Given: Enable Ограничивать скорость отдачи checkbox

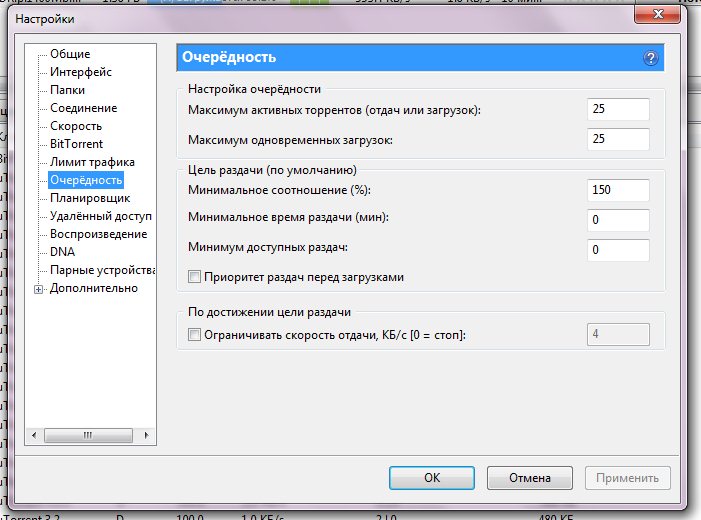Looking at the screenshot, I should pyautogui.click(x=194, y=334).
